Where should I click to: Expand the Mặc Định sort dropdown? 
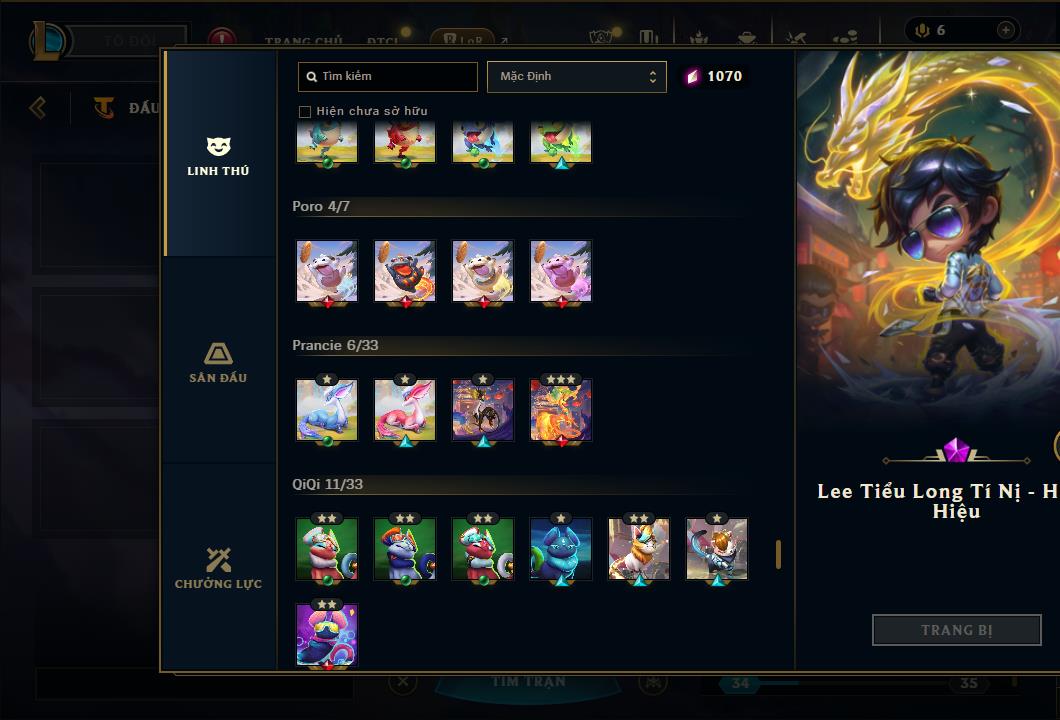577,76
